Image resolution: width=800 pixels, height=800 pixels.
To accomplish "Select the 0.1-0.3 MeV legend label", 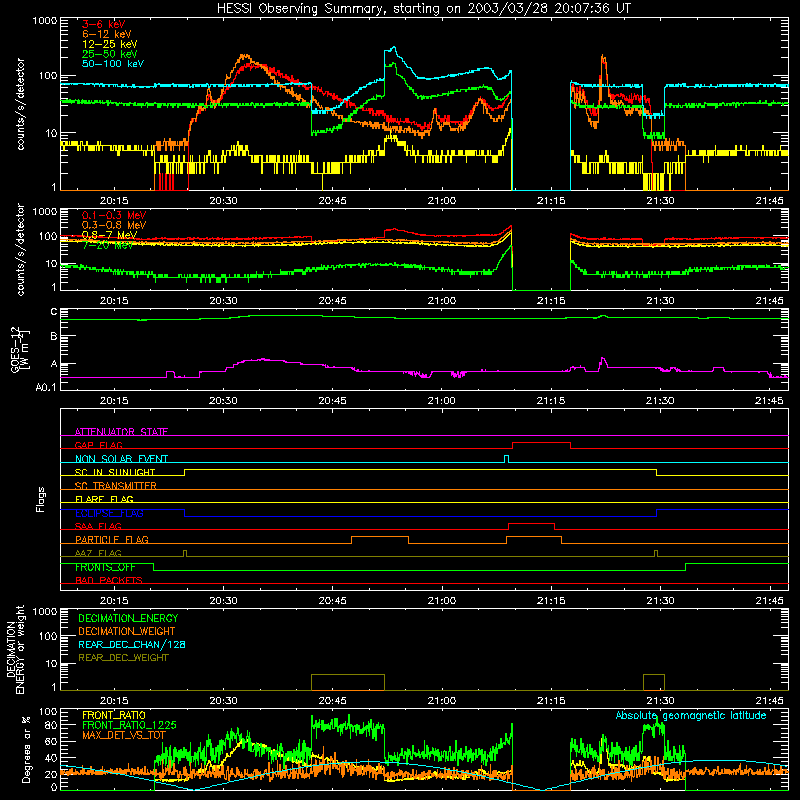I will tap(114, 215).
